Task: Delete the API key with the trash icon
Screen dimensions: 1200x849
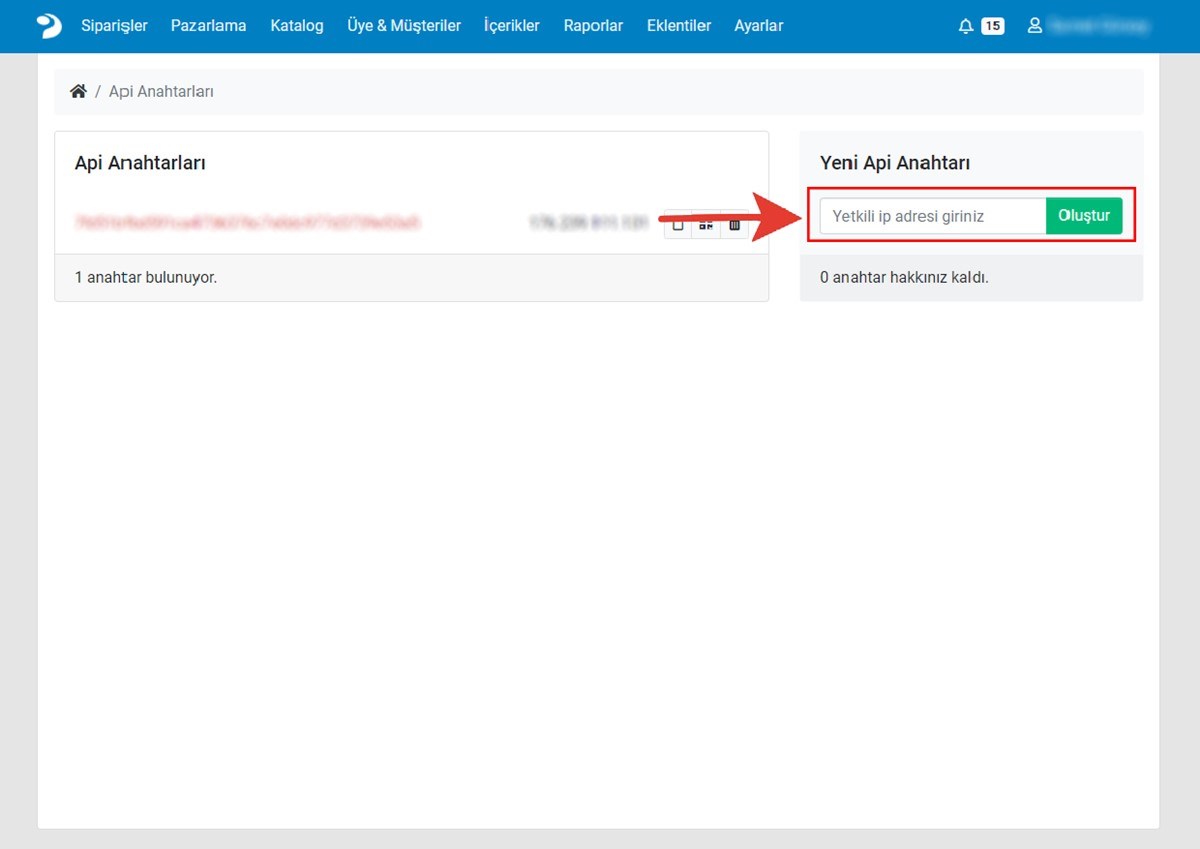Action: click(734, 225)
